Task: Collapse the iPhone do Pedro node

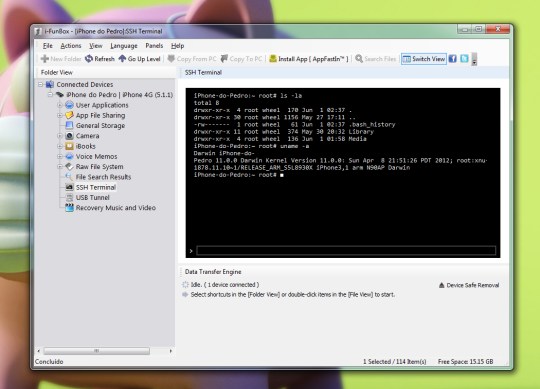Action: coord(50,94)
